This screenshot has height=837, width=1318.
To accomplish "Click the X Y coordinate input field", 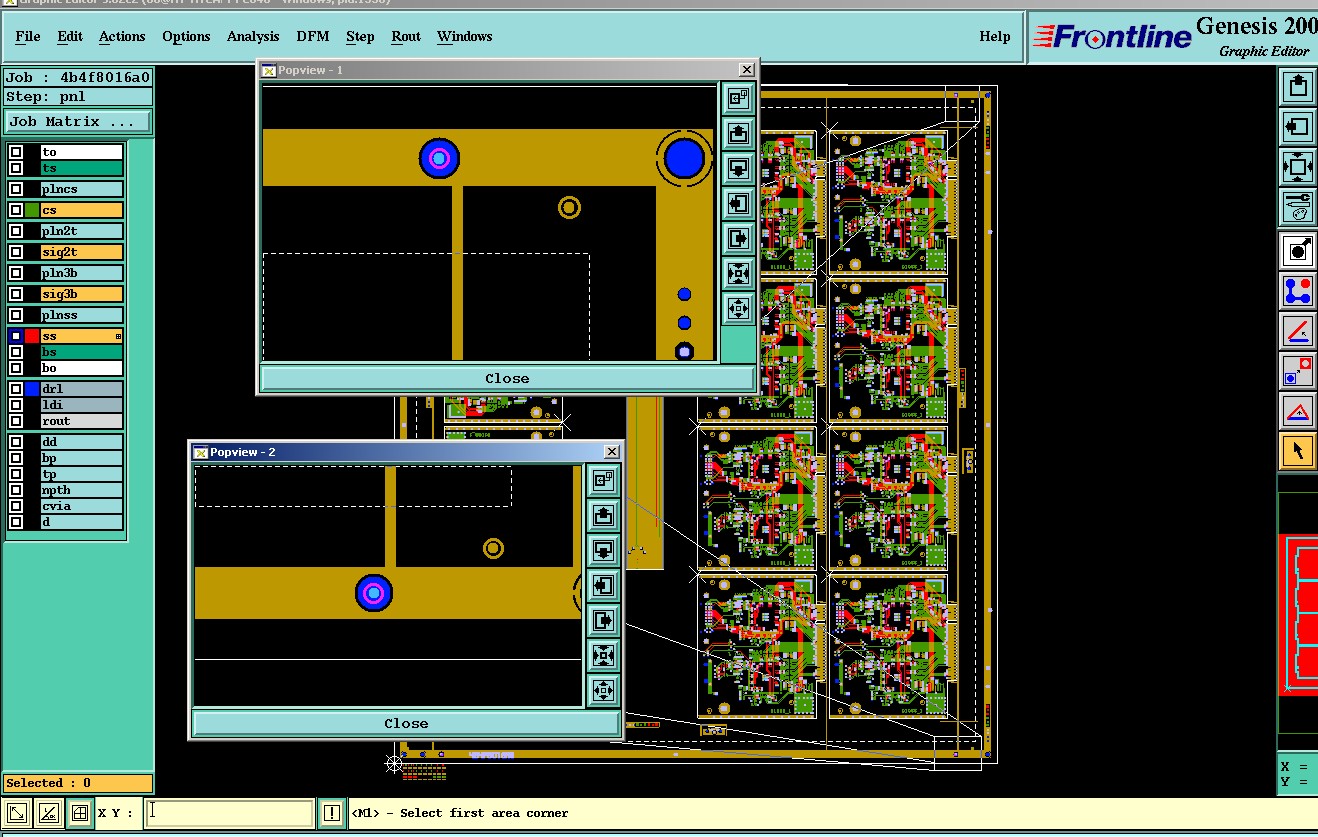I will coord(228,813).
